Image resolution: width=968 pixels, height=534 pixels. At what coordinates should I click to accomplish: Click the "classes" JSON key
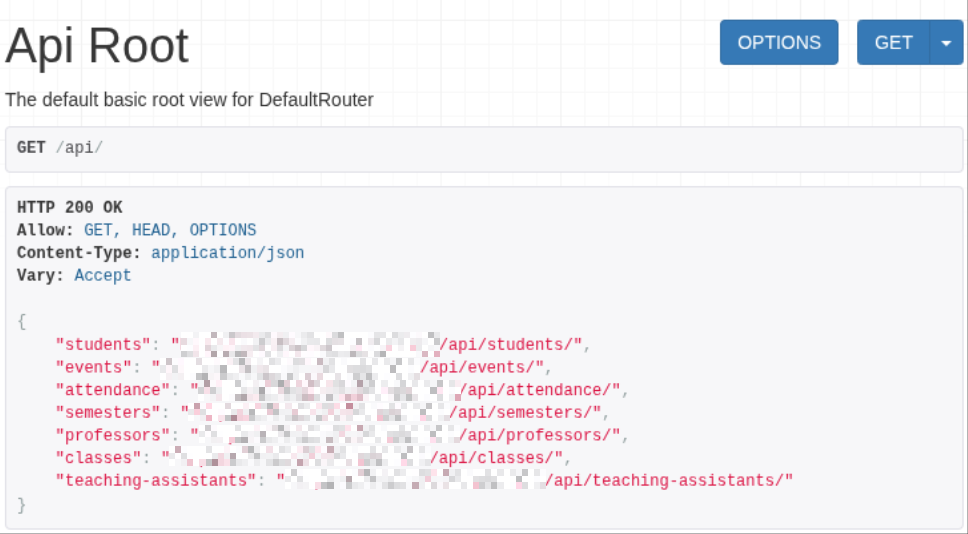coord(99,458)
